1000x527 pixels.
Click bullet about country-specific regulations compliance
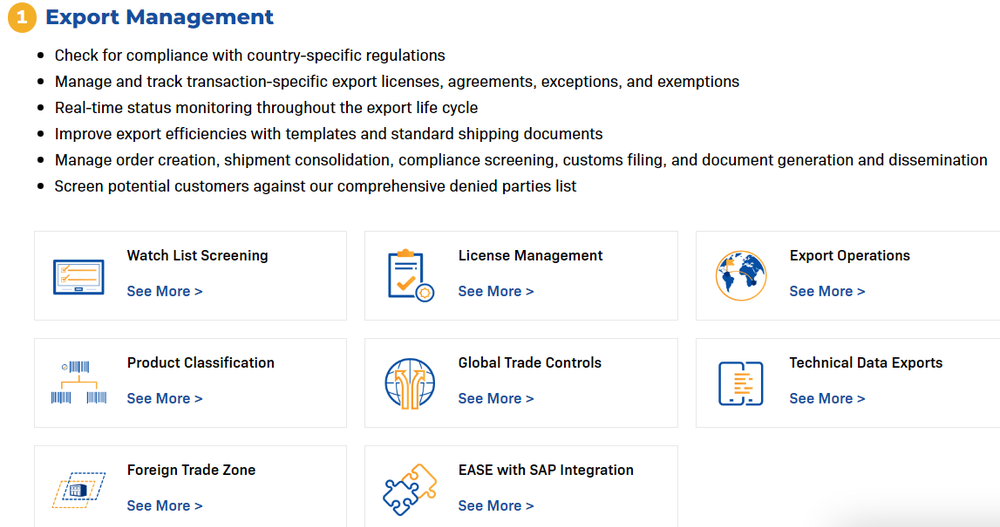tap(249, 56)
